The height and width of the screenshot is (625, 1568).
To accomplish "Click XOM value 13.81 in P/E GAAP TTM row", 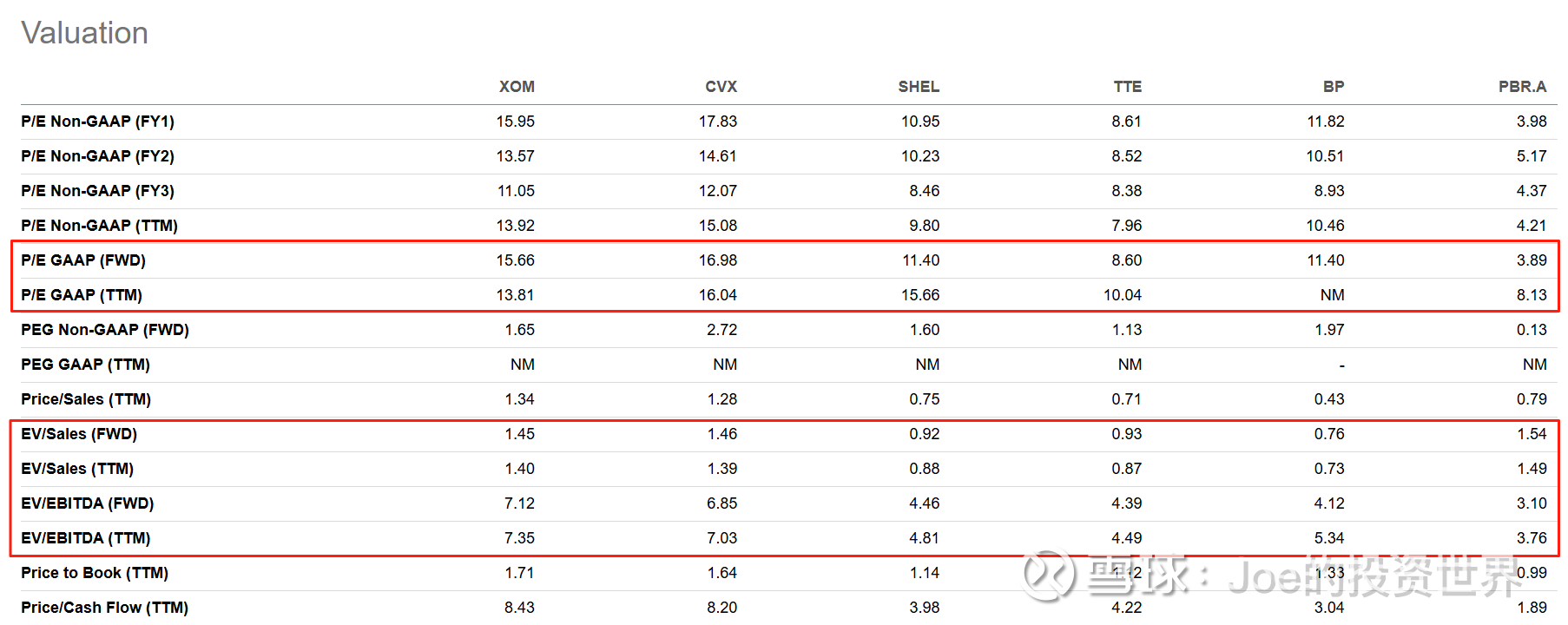I will tap(516, 295).
